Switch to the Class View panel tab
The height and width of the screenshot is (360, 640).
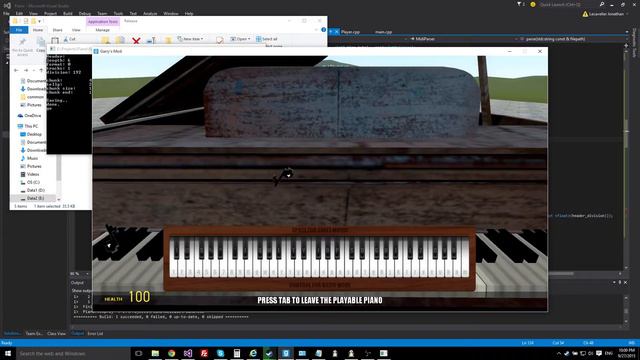tap(56, 334)
